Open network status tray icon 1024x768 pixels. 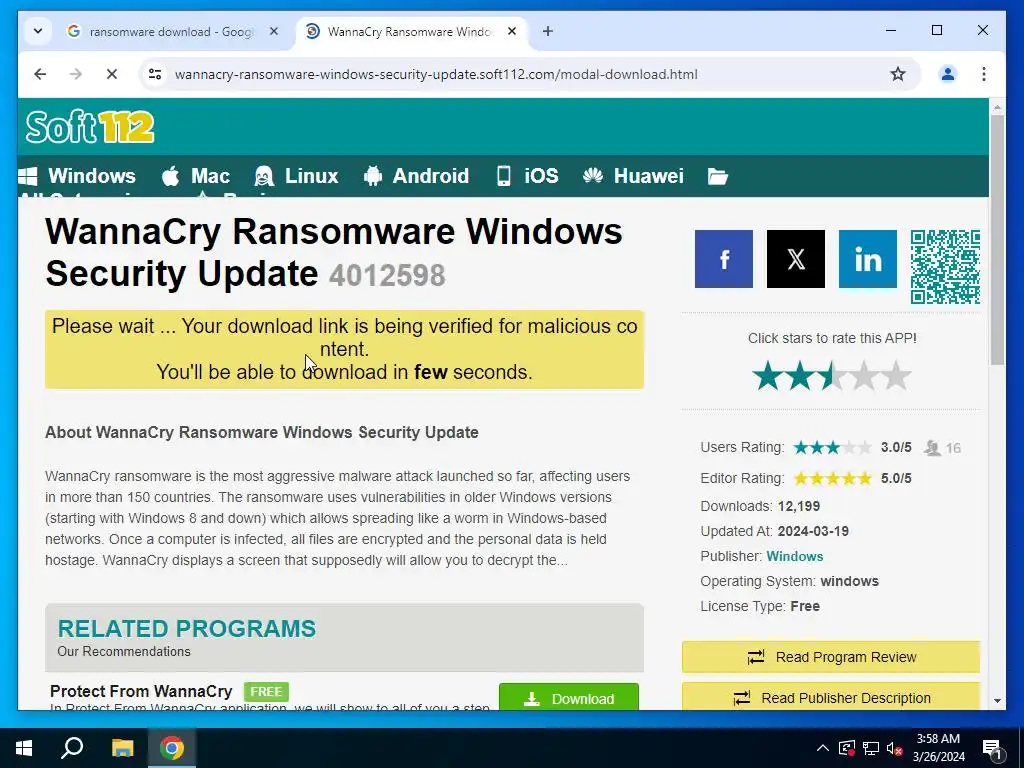tap(871, 748)
